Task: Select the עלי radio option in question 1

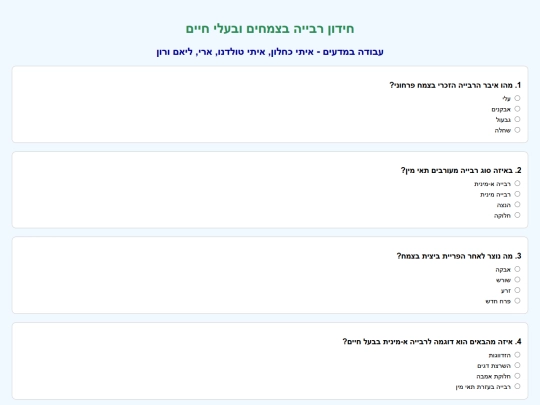Action: 517,98
